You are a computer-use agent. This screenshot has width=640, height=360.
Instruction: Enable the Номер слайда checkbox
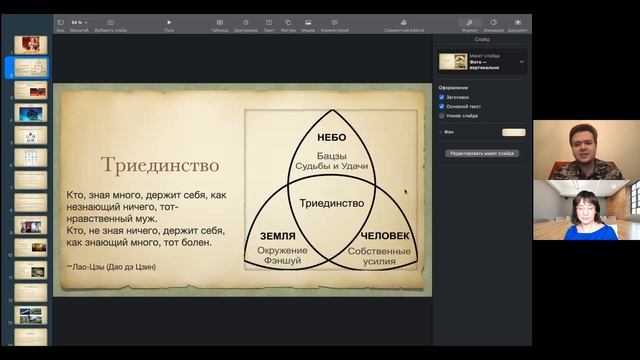click(442, 116)
